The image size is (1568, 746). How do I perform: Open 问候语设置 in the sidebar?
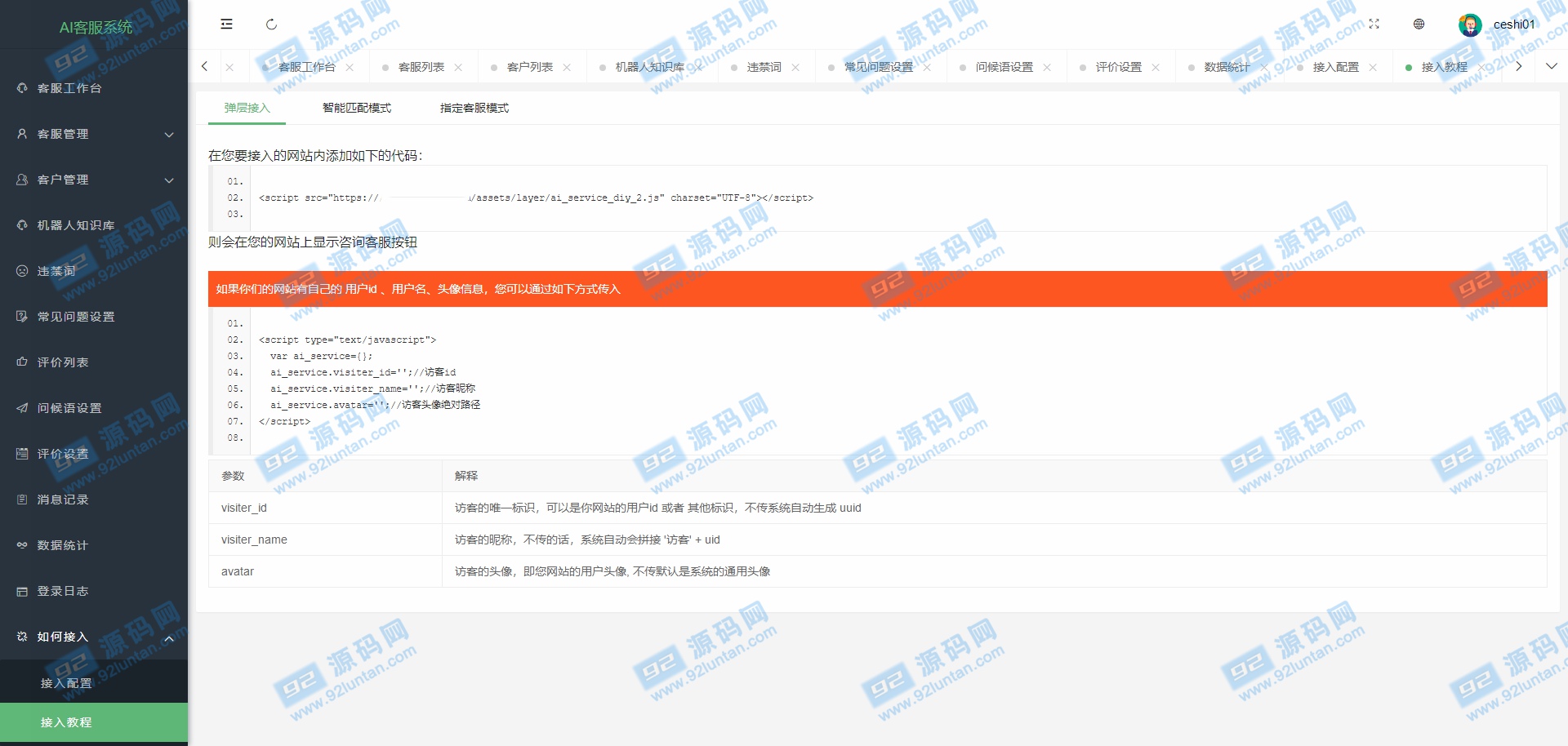coord(94,408)
